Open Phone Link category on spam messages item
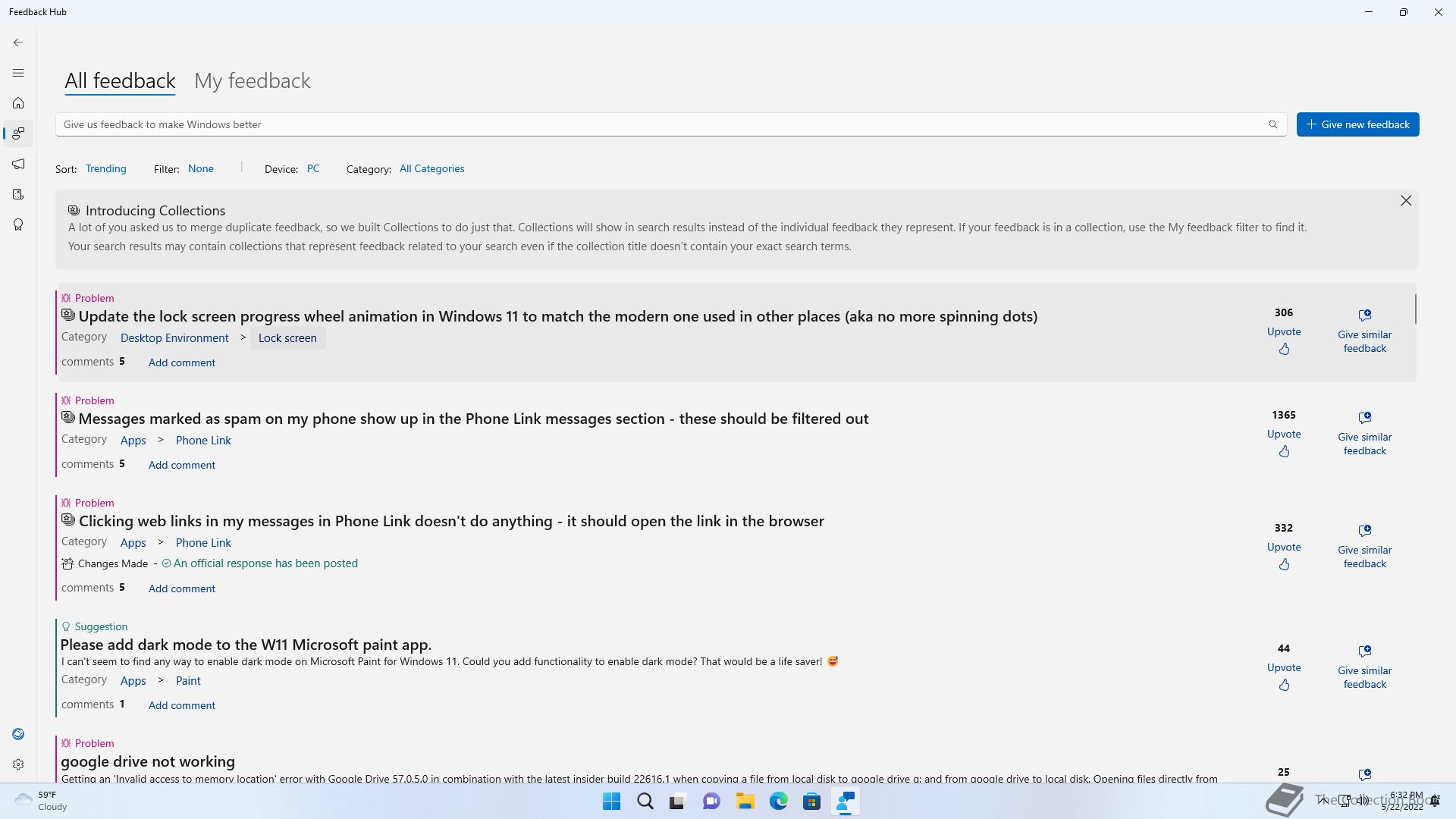 pos(203,441)
